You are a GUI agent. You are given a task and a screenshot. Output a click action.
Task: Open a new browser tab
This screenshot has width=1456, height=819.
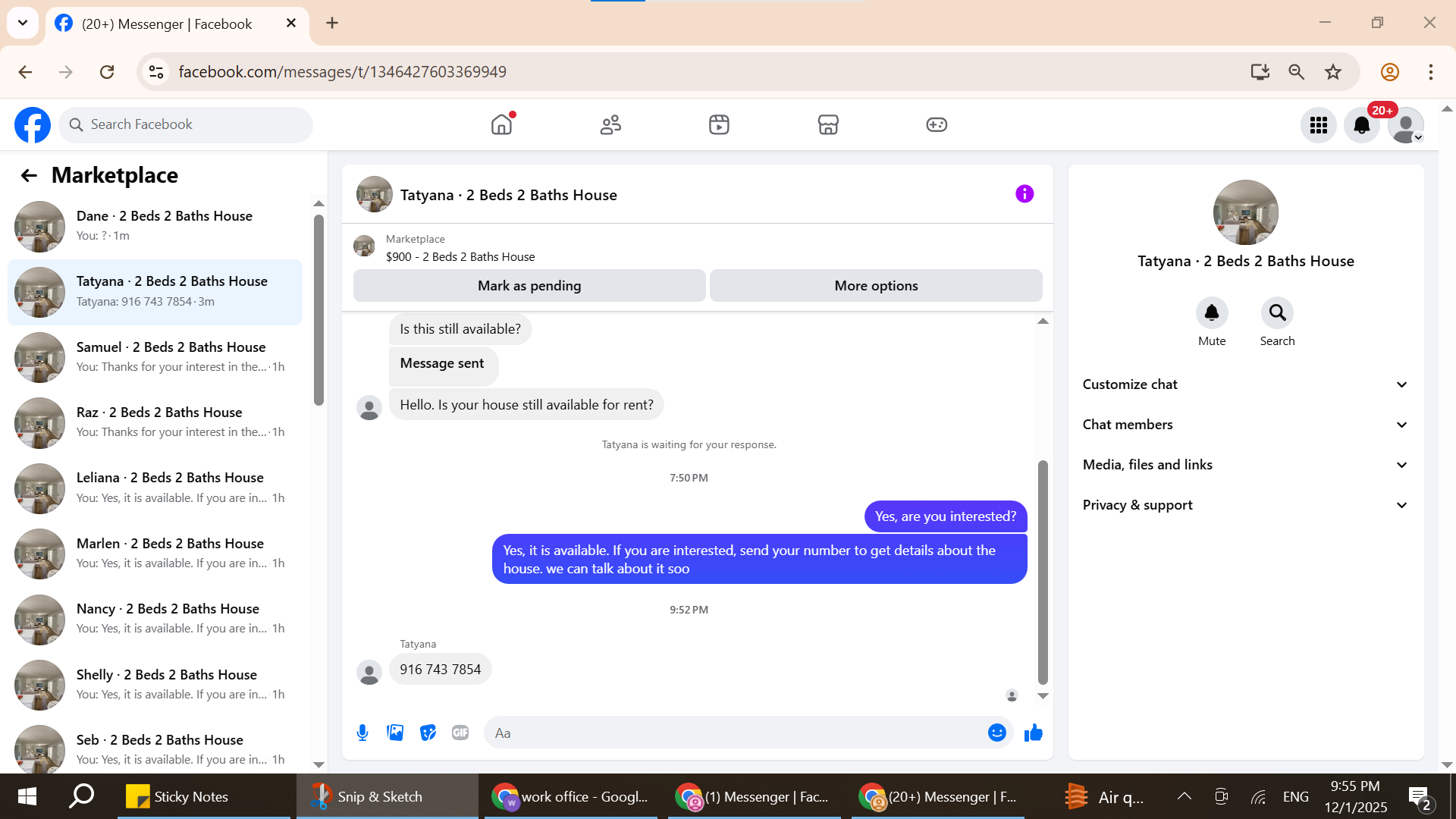(x=332, y=23)
